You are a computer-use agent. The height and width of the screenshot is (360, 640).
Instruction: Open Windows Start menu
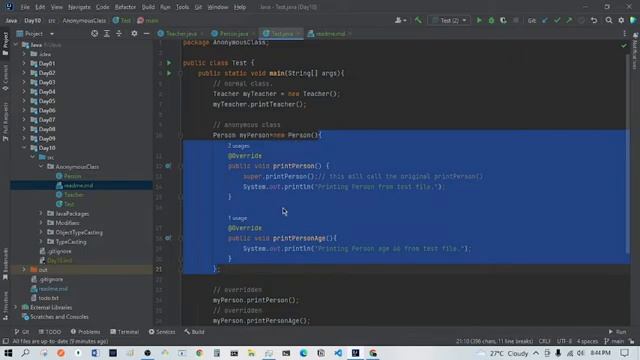pyautogui.click(x=8, y=353)
